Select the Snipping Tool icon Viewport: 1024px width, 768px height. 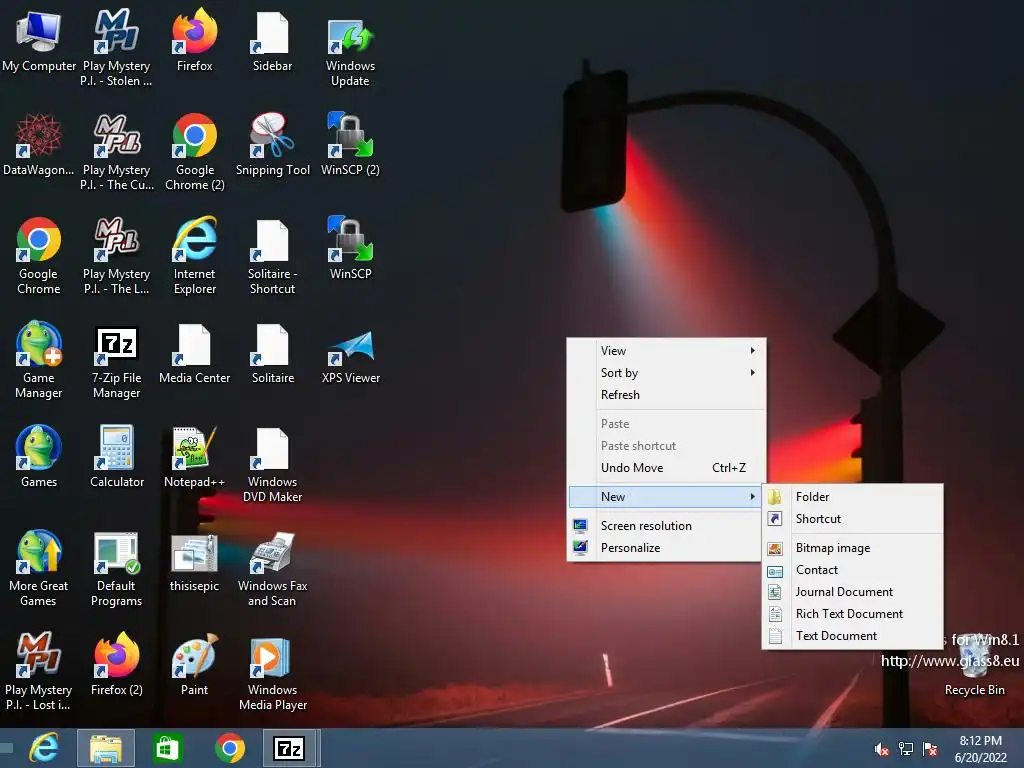coord(272,144)
